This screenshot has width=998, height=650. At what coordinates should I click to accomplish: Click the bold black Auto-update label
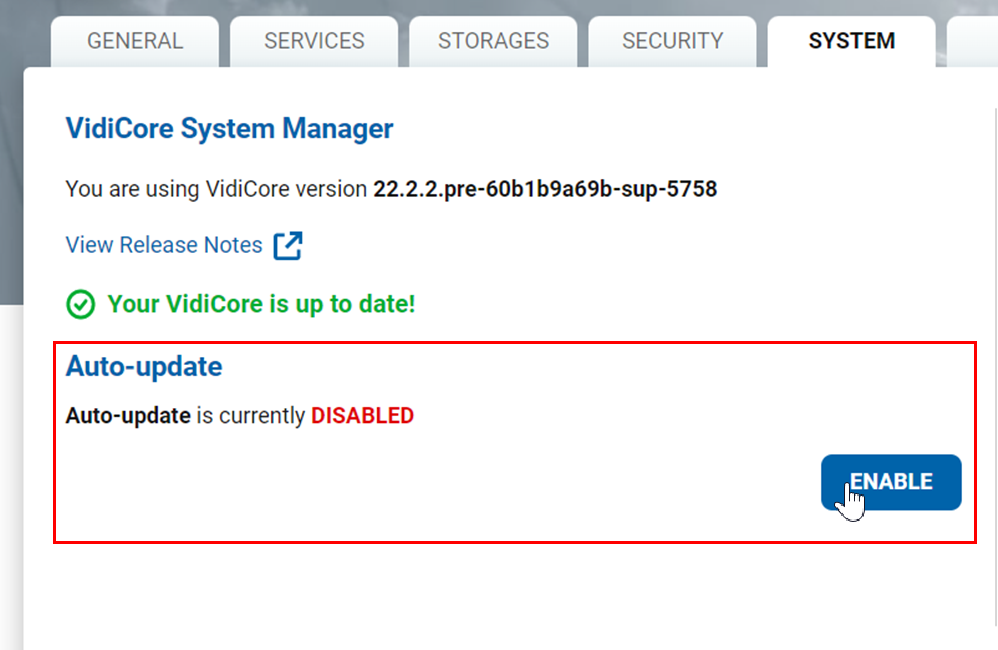[128, 416]
